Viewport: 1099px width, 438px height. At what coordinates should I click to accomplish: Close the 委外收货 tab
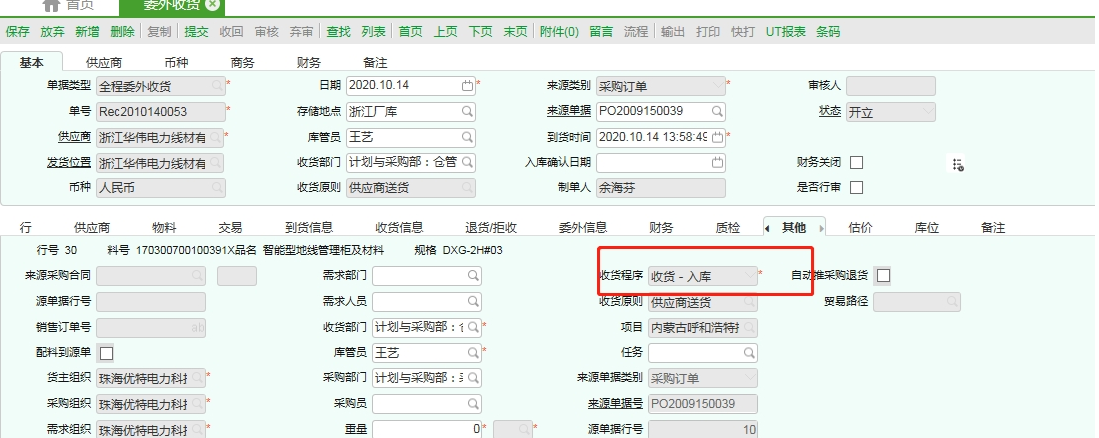pyautogui.click(x=213, y=5)
